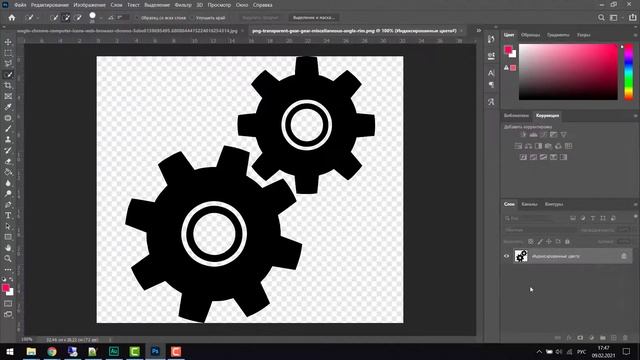Screen dimensions: 640x360
Task: Select the Hand tool
Action: [8, 247]
